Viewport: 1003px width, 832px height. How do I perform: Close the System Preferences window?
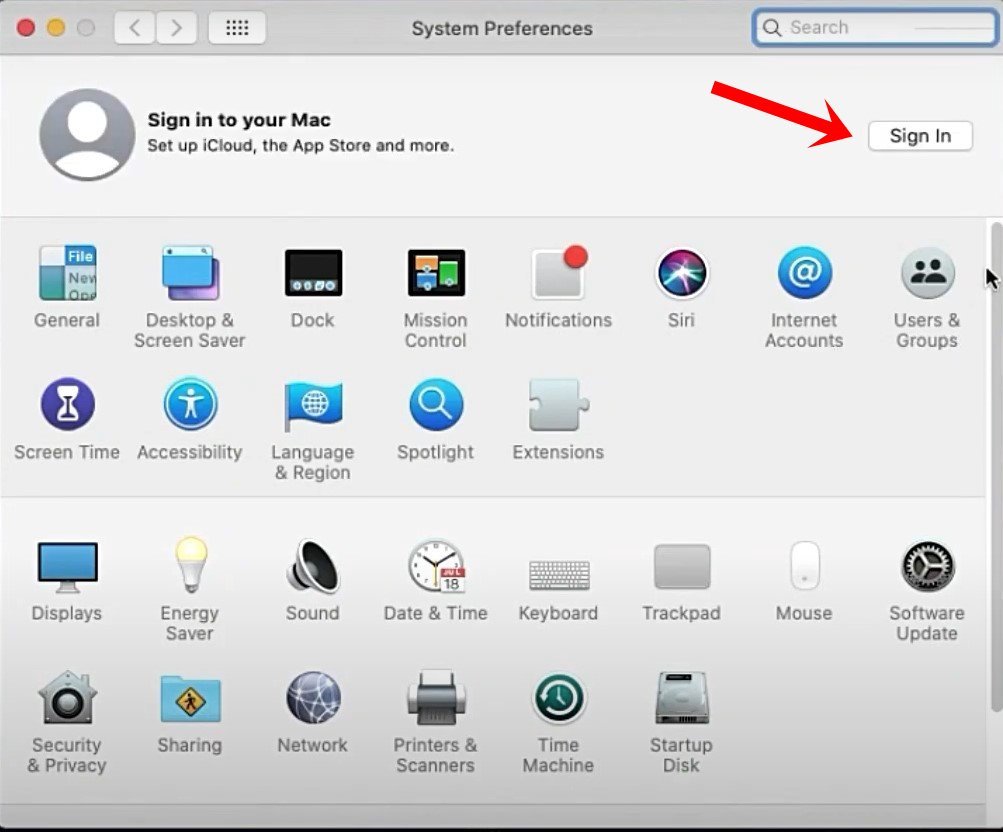pos(26,27)
